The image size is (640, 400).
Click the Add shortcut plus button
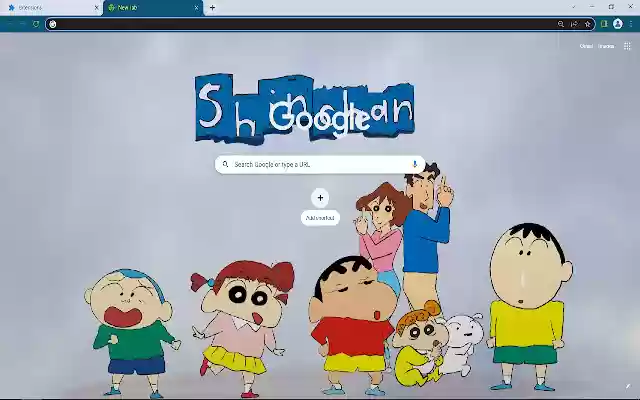tap(320, 198)
